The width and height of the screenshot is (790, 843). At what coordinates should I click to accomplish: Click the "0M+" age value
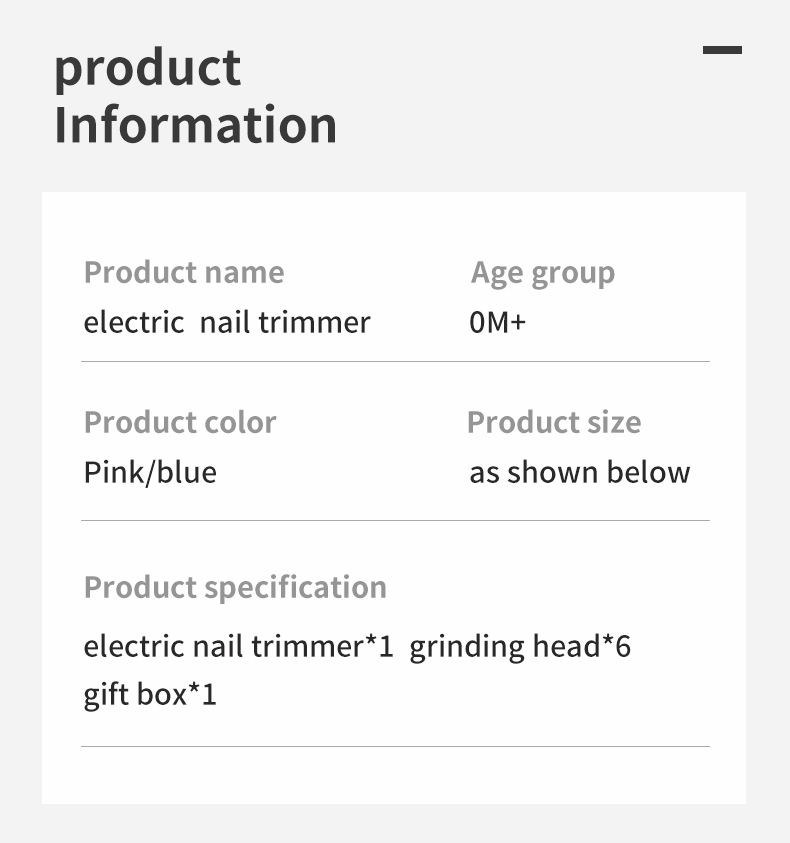[x=497, y=322]
